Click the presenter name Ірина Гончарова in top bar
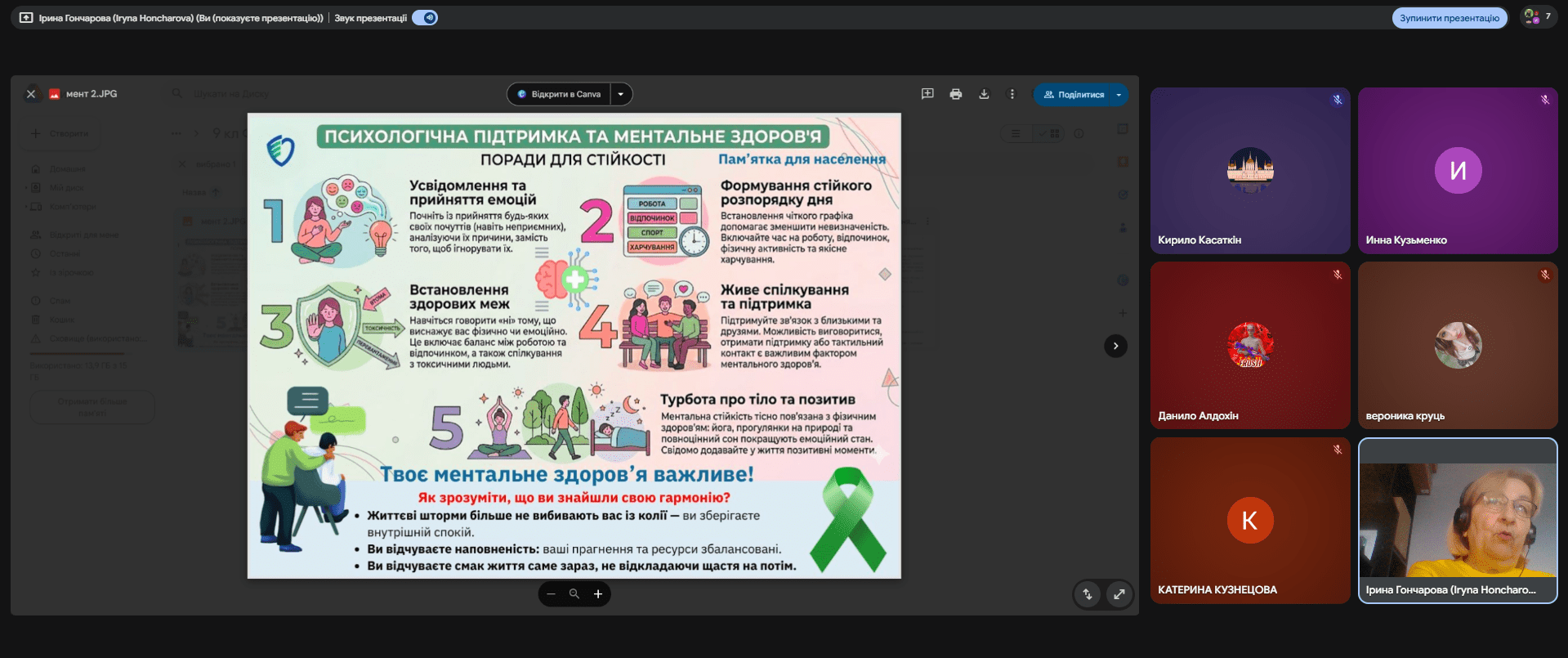The height and width of the screenshot is (658, 1568). pos(181,18)
